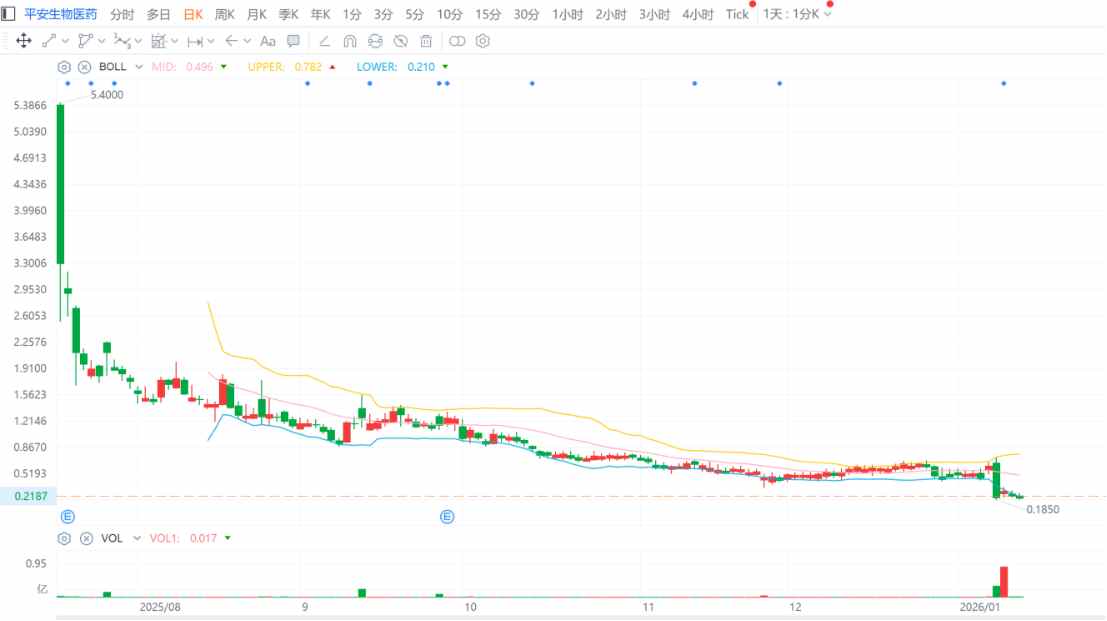Choose the 30分 minute interval

click(526, 14)
